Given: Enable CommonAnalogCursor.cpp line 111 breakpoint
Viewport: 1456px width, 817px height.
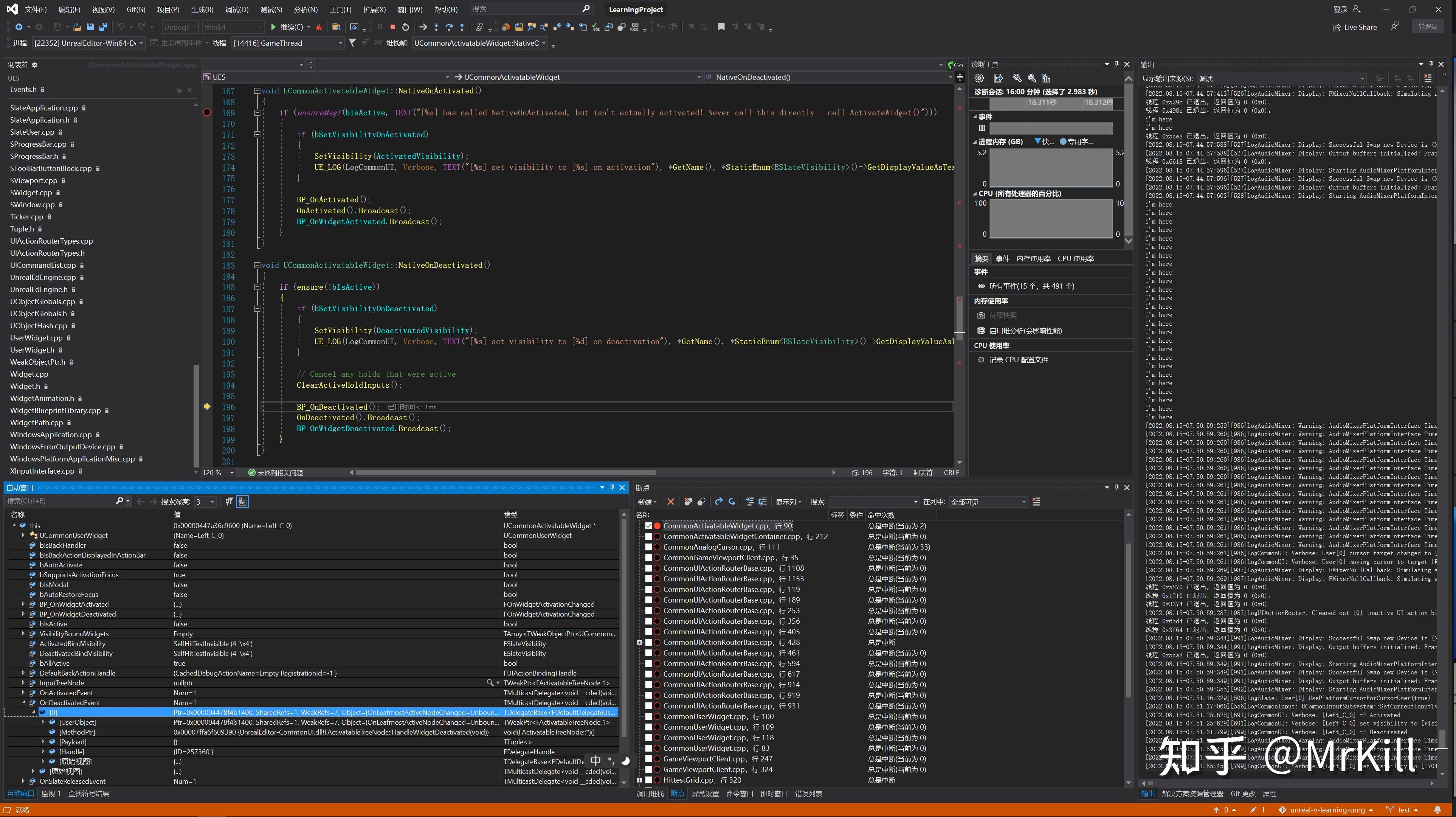Looking at the screenshot, I should tap(648, 547).
